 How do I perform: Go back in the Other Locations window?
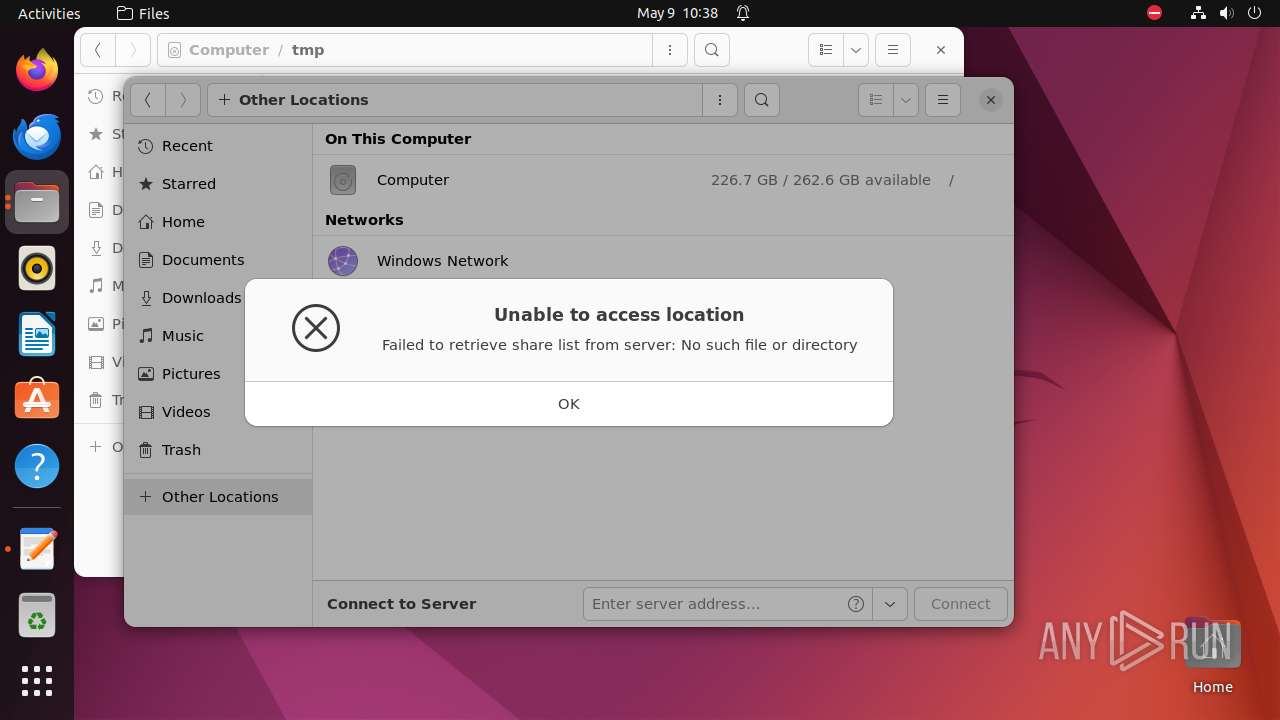coord(148,100)
